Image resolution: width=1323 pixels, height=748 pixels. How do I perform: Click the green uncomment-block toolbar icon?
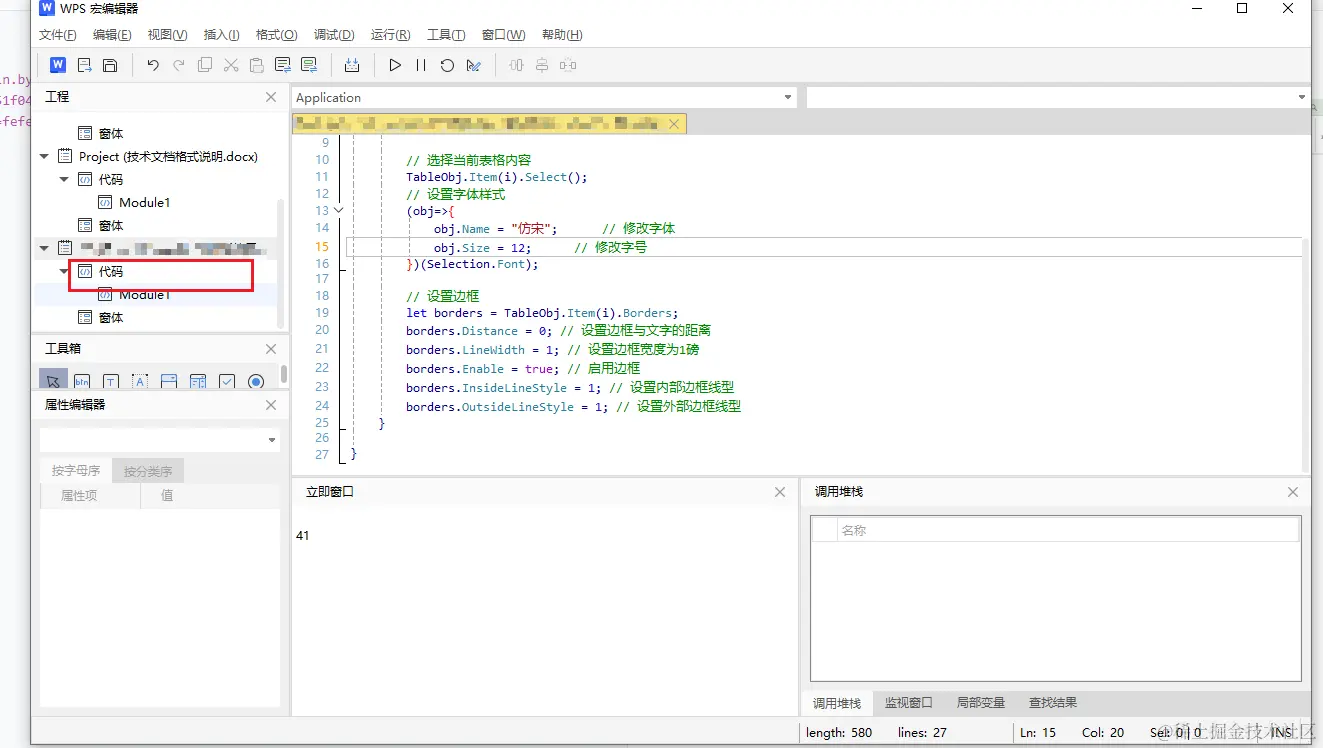[309, 65]
